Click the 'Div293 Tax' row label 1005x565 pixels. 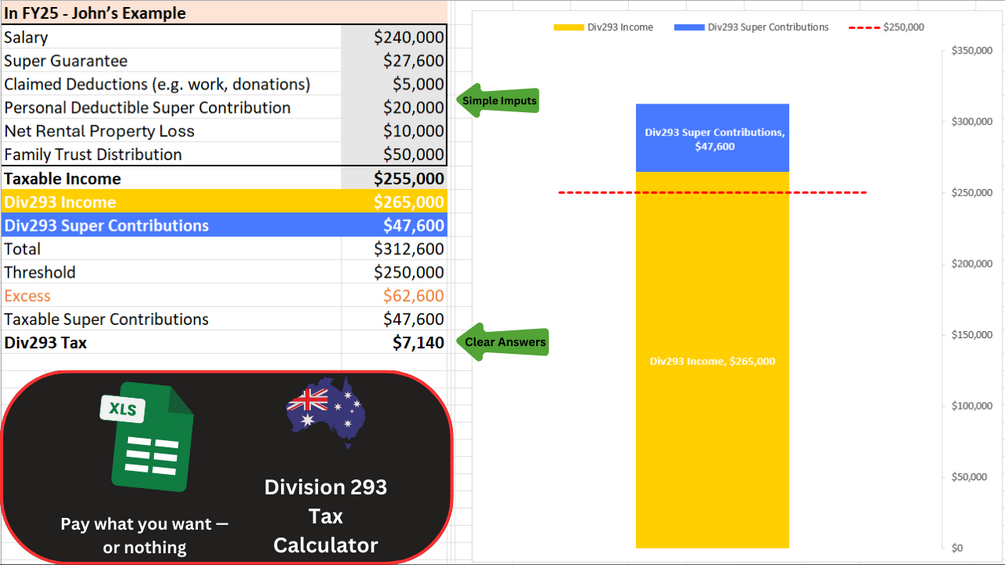[45, 343]
